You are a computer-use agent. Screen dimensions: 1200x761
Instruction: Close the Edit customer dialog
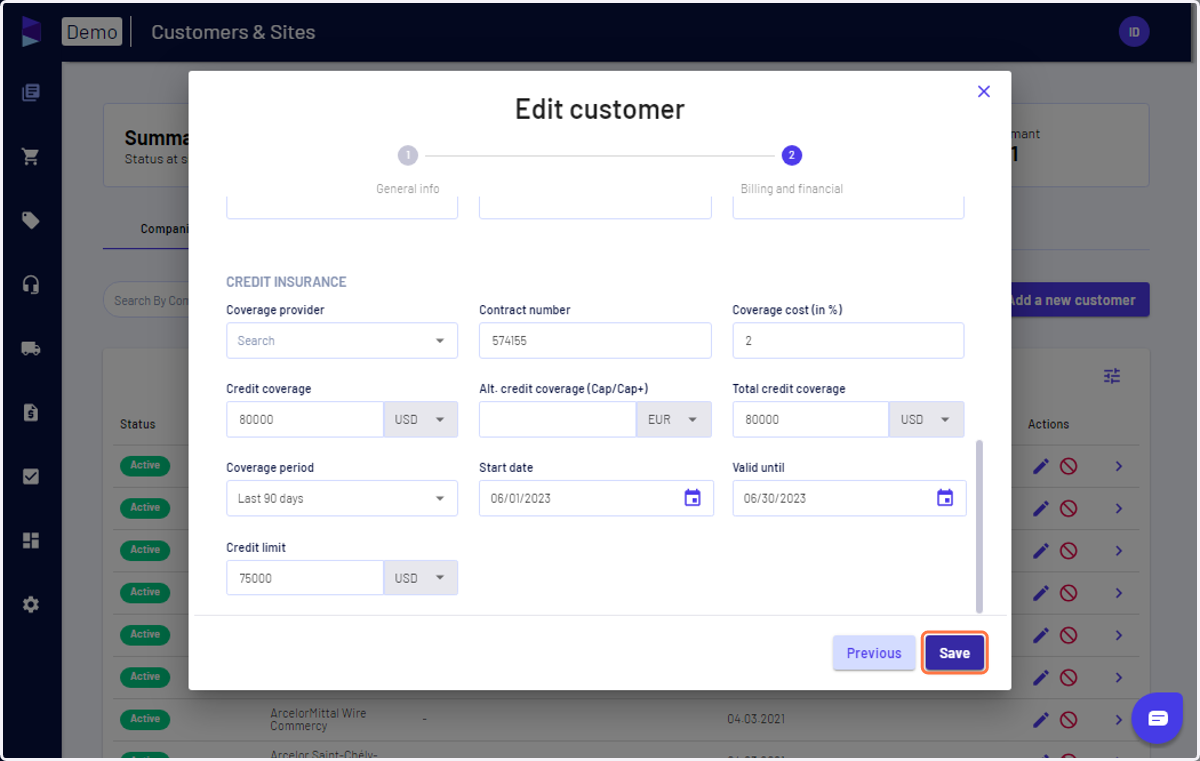click(984, 91)
